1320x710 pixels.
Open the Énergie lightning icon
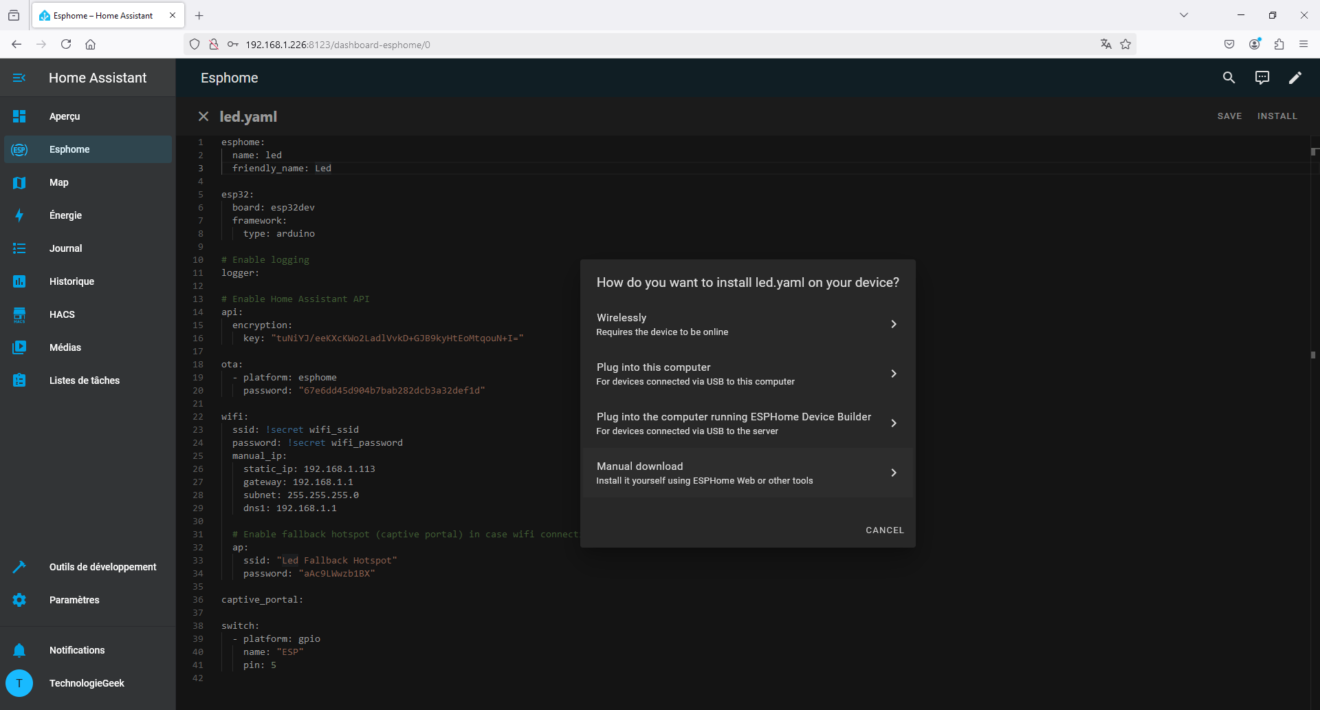[18, 214]
